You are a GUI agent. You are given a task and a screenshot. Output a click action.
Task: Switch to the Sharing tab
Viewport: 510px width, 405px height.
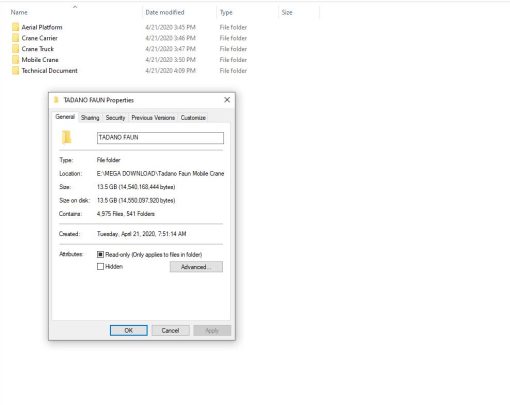(x=90, y=118)
